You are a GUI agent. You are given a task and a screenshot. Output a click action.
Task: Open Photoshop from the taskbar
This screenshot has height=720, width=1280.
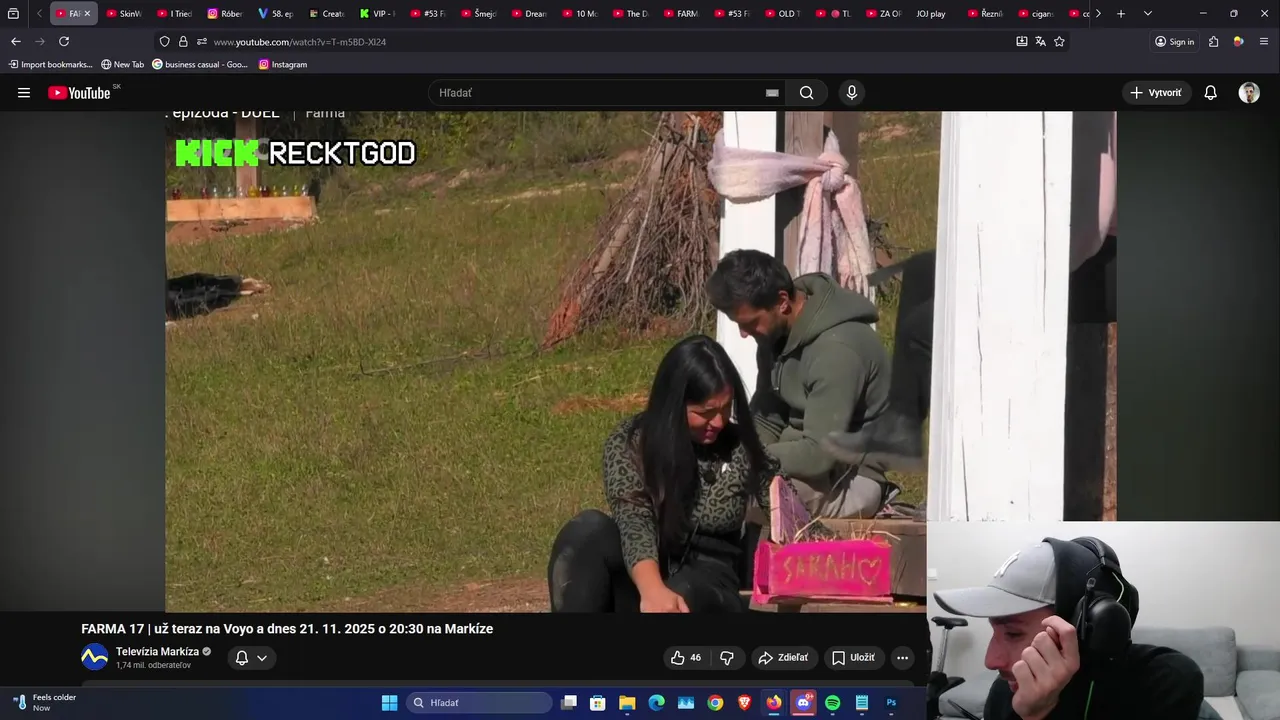coord(891,703)
